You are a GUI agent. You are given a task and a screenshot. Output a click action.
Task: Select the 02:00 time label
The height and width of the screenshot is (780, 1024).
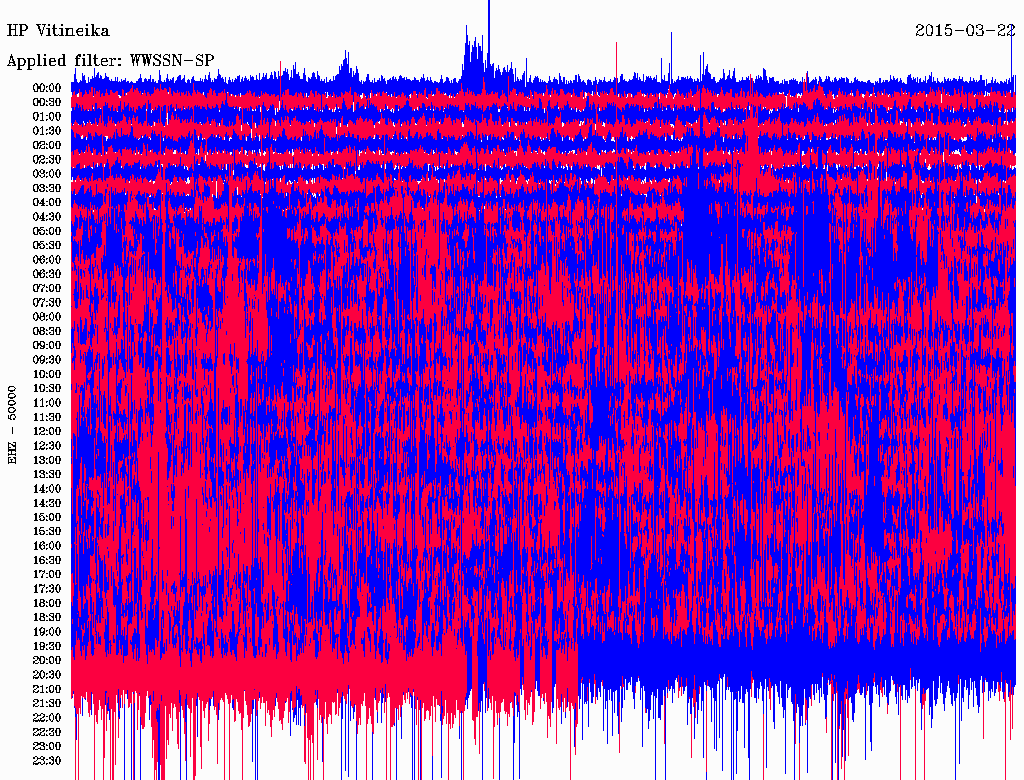coord(47,145)
